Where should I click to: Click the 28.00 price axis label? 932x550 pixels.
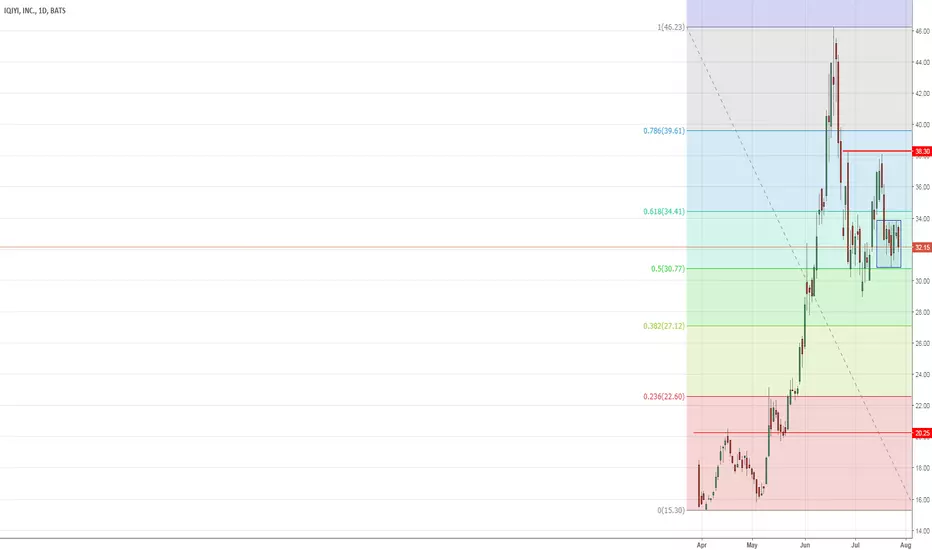coord(922,312)
